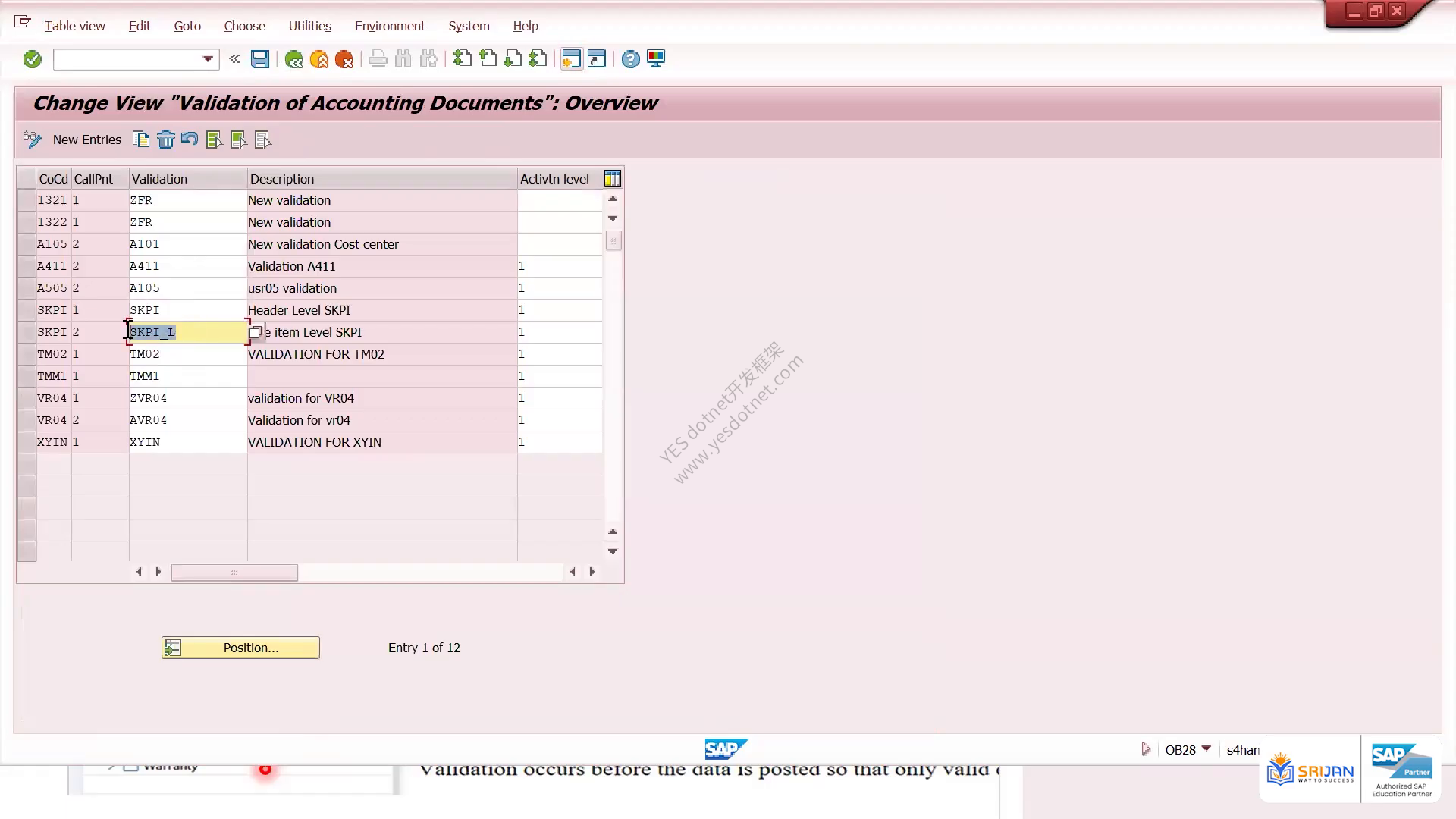Click the green Back arrow icon
The width and height of the screenshot is (1456, 819).
pos(294,59)
